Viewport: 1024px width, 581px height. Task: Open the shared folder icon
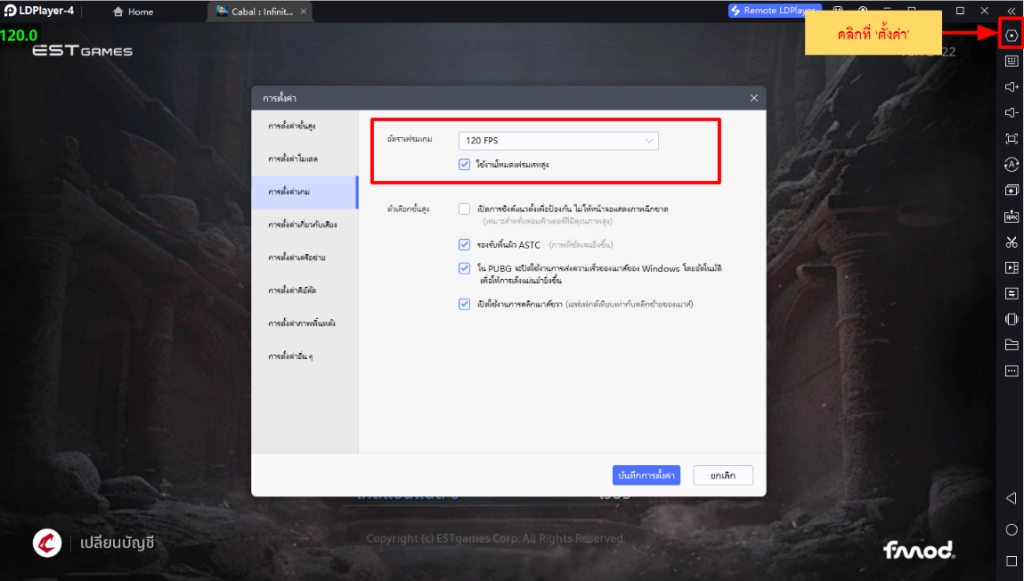pyautogui.click(x=1011, y=345)
